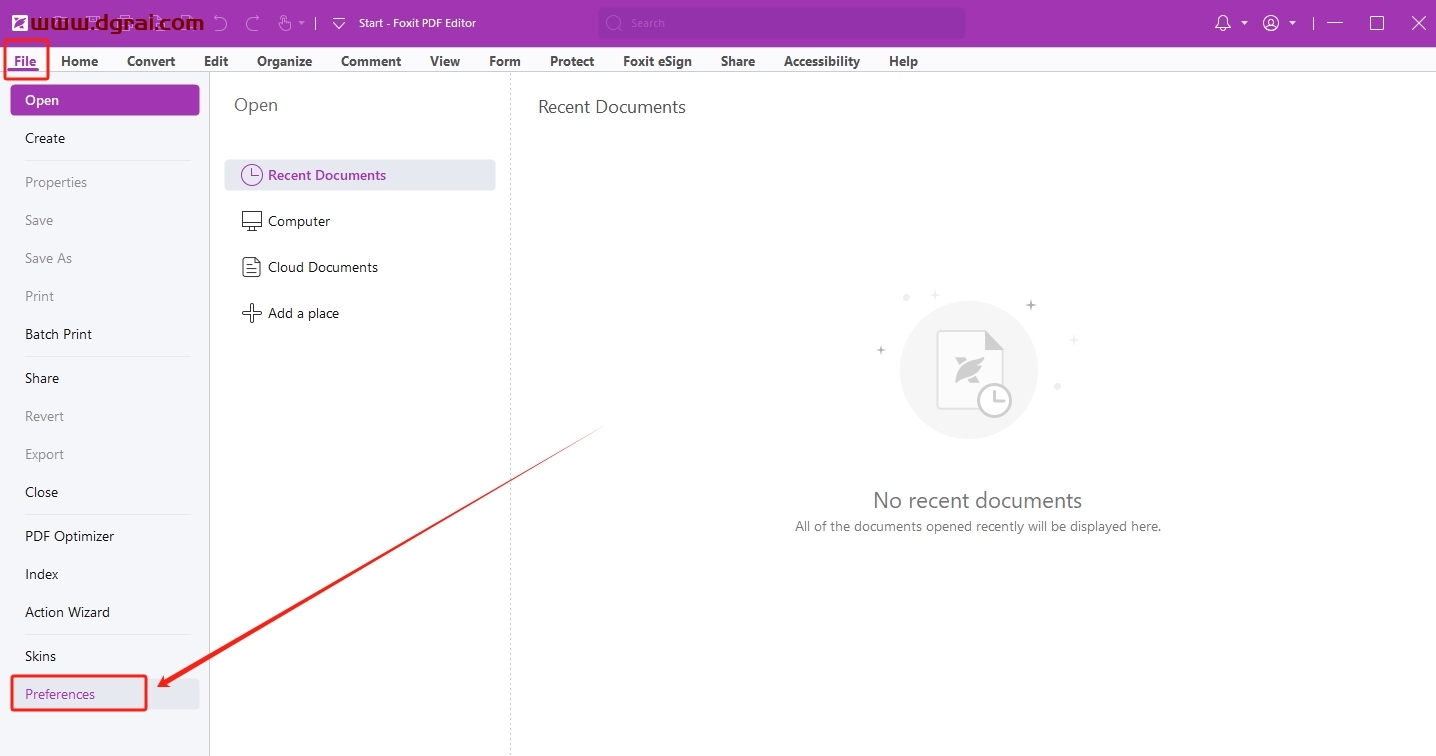Expand the user account dropdown arrow
Screen dimensions: 1436x756
point(1293,23)
